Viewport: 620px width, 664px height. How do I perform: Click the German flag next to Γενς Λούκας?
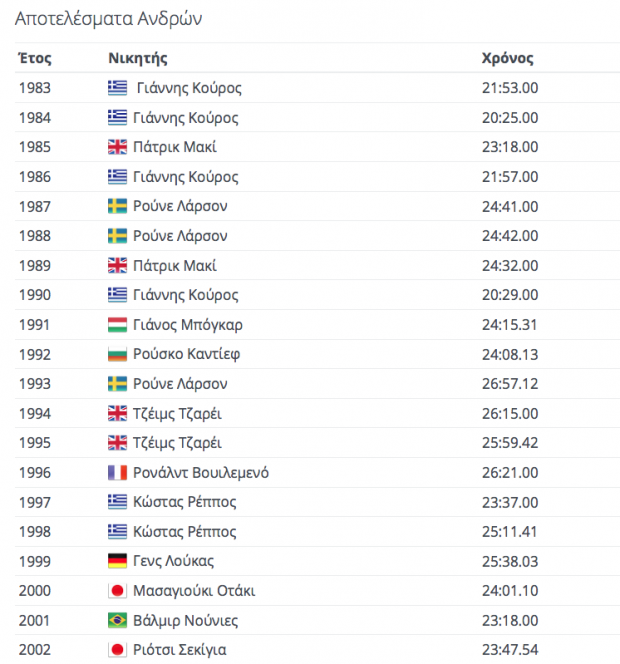pyautogui.click(x=117, y=561)
